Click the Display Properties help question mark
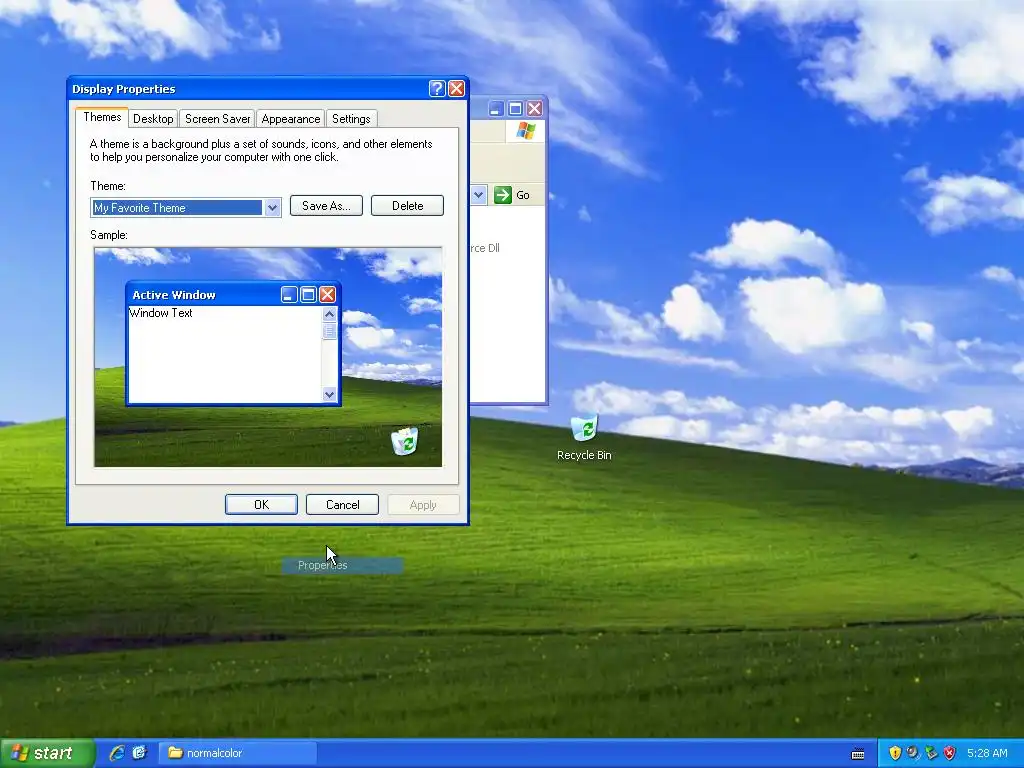The height and width of the screenshot is (768, 1024). point(437,89)
